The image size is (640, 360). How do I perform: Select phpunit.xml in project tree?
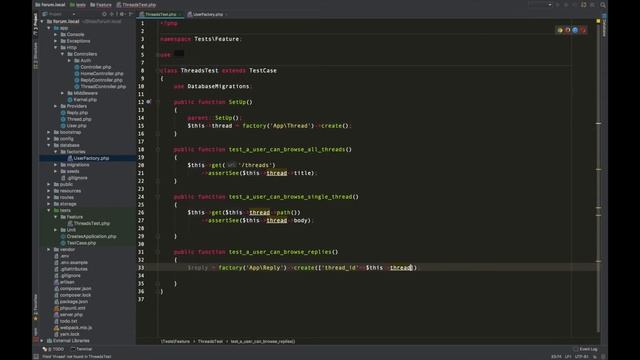click(x=73, y=308)
